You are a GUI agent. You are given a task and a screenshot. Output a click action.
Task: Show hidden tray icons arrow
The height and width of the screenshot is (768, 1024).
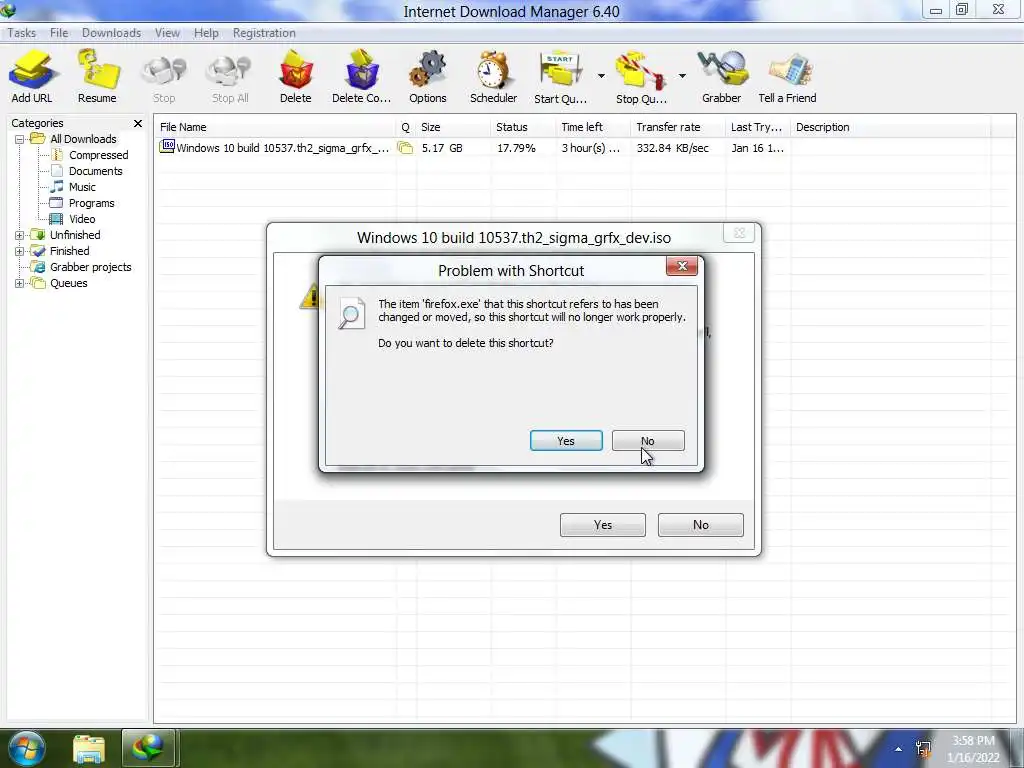click(x=899, y=749)
